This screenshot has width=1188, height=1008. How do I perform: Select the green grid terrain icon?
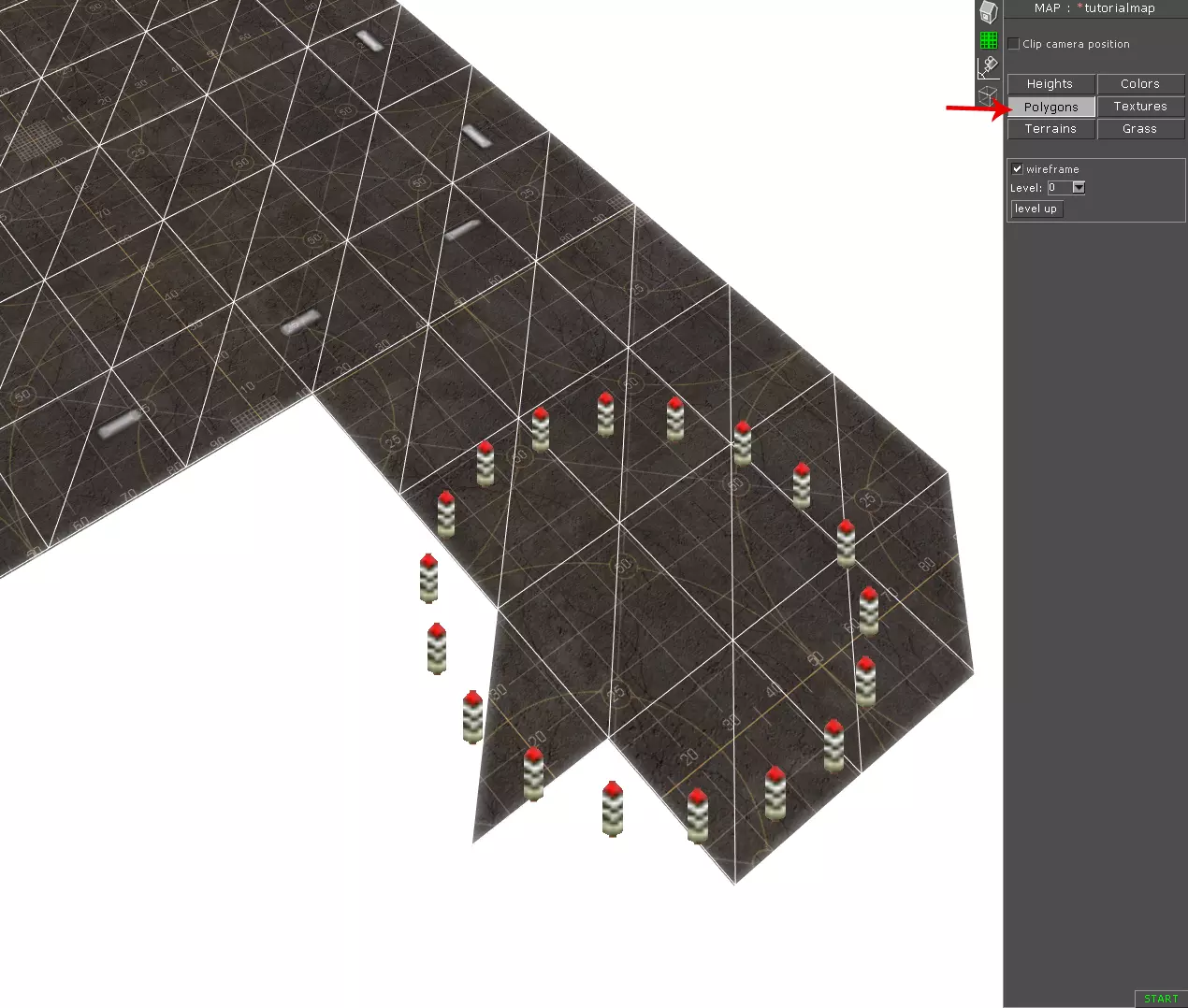click(x=989, y=40)
